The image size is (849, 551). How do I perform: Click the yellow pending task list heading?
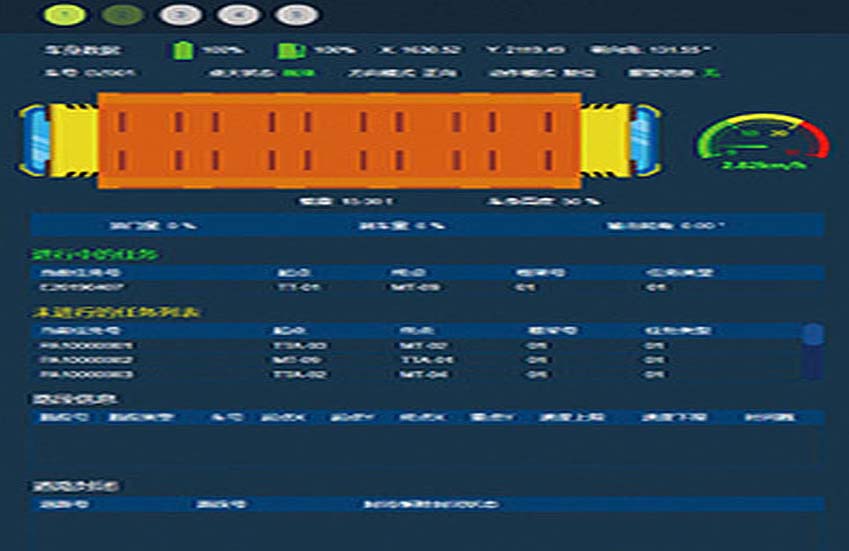point(114,312)
